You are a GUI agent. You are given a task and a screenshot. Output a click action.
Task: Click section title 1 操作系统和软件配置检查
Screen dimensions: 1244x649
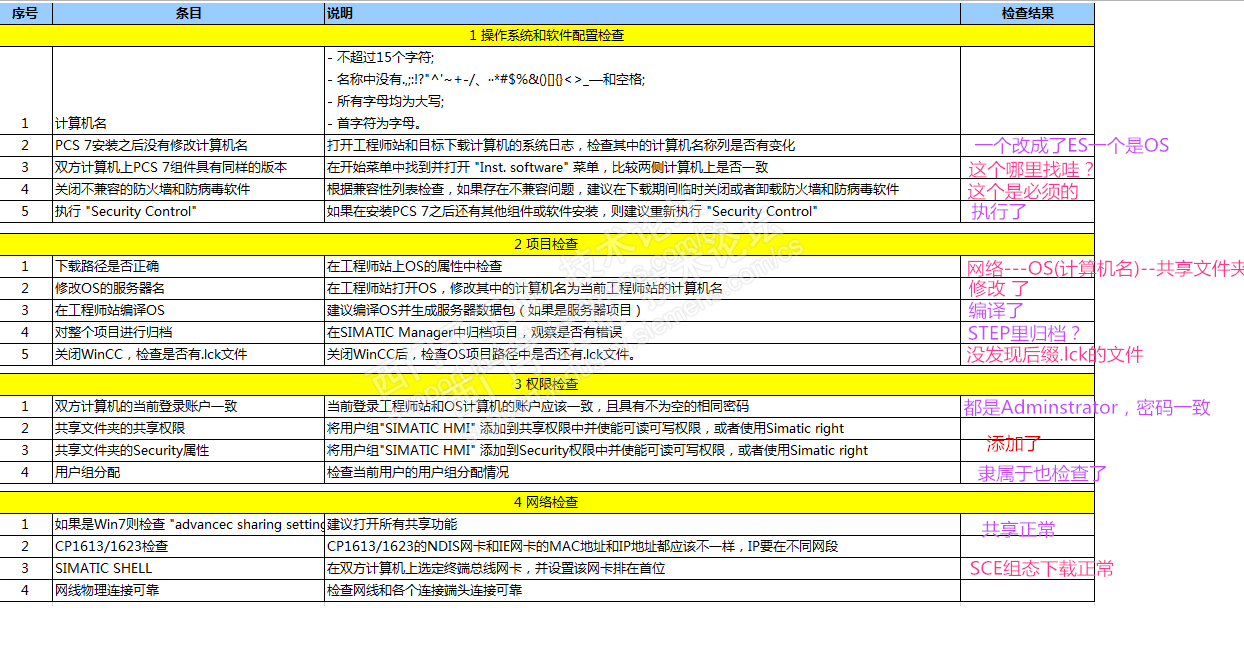pyautogui.click(x=547, y=35)
